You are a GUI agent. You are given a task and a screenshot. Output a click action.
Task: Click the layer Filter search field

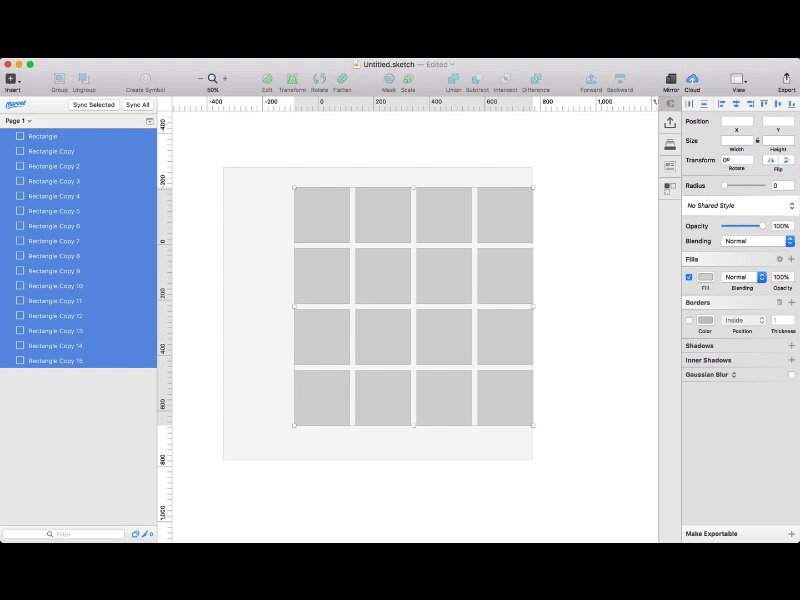point(63,534)
